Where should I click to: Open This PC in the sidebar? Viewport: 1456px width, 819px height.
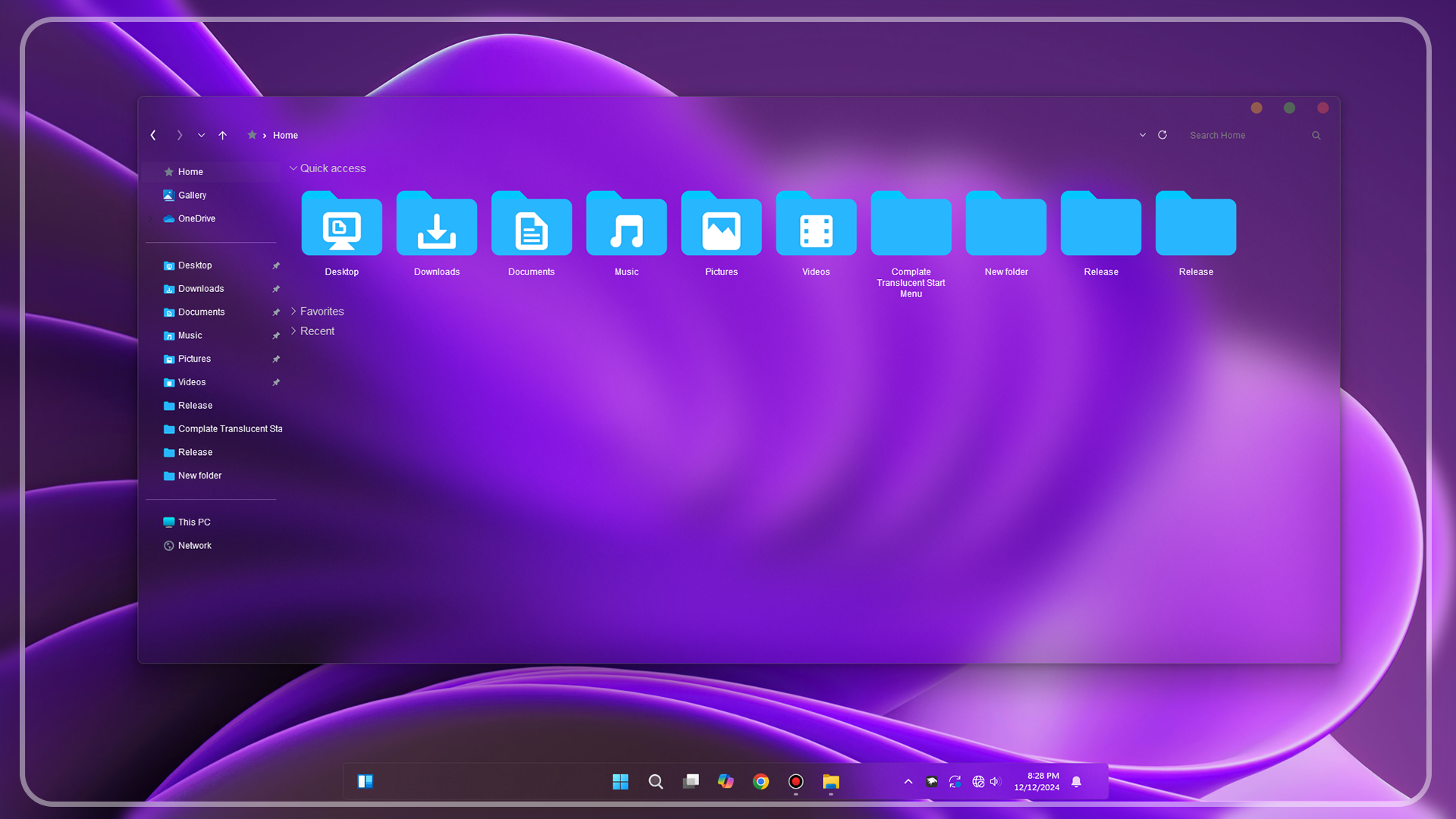(x=193, y=522)
